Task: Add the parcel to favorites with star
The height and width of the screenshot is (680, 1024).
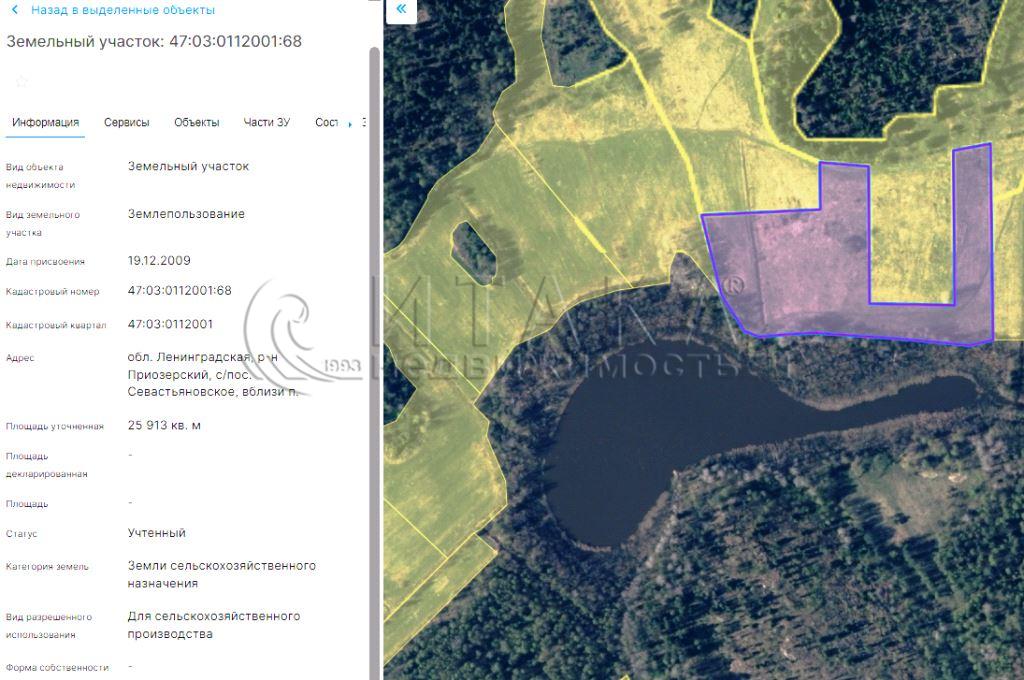Action: [x=21, y=81]
